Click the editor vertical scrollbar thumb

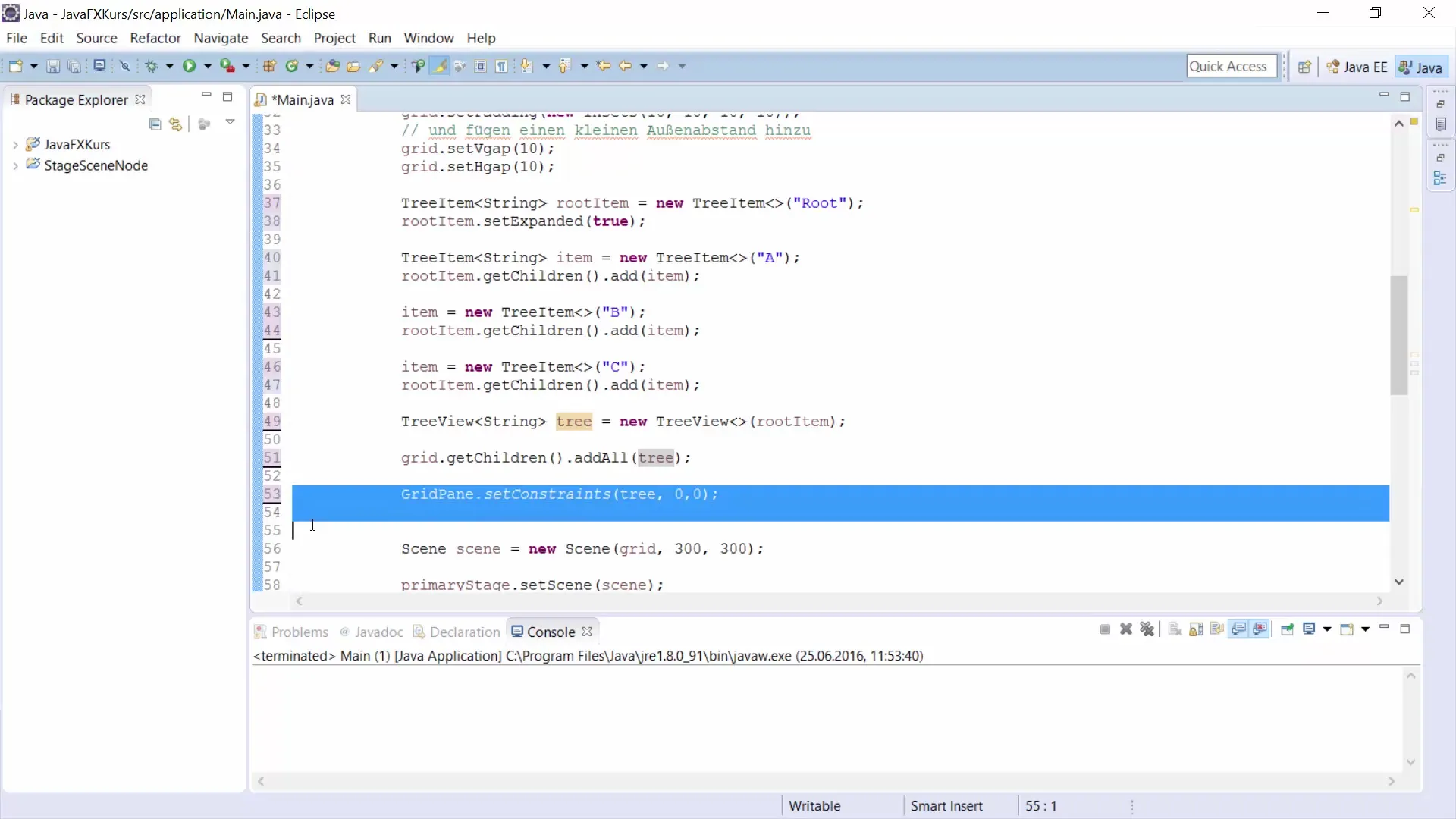[1399, 334]
